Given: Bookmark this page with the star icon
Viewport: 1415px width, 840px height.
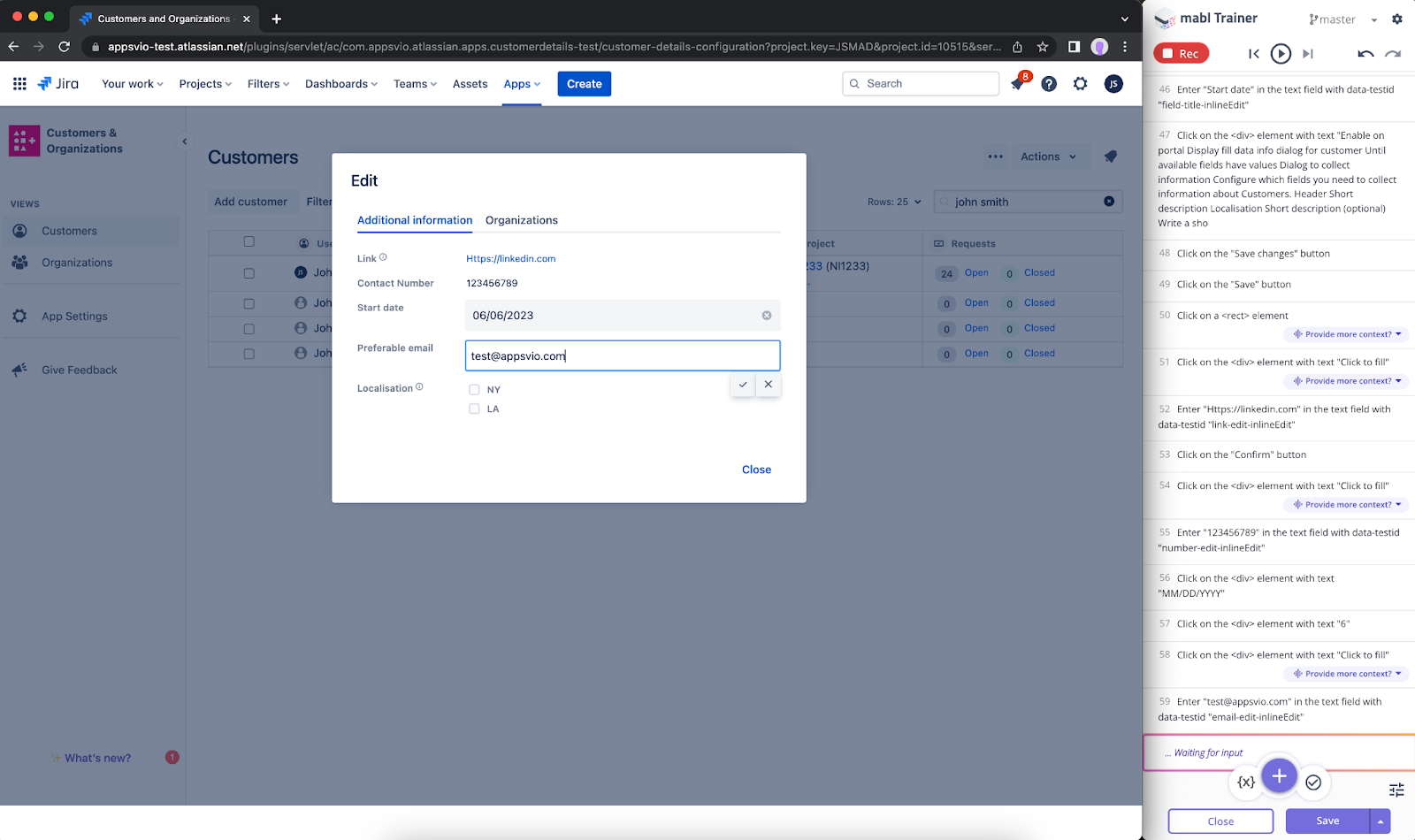Looking at the screenshot, I should [1043, 47].
